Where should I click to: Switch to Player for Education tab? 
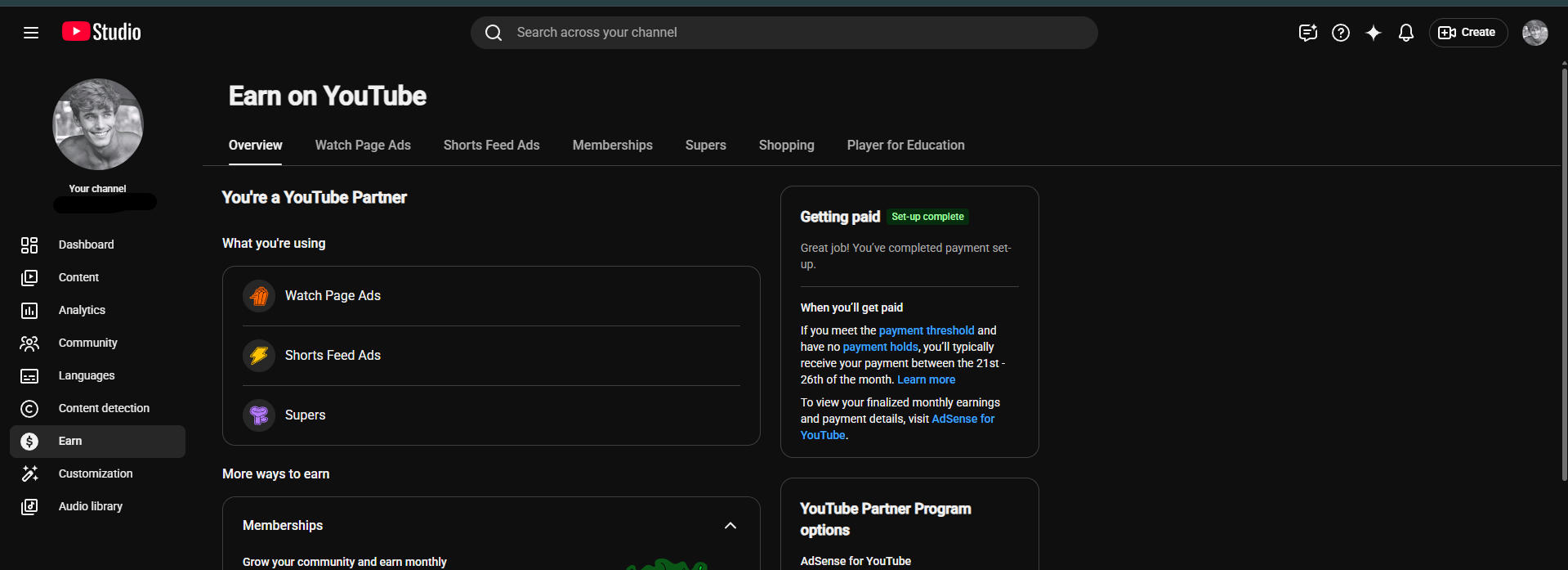906,145
